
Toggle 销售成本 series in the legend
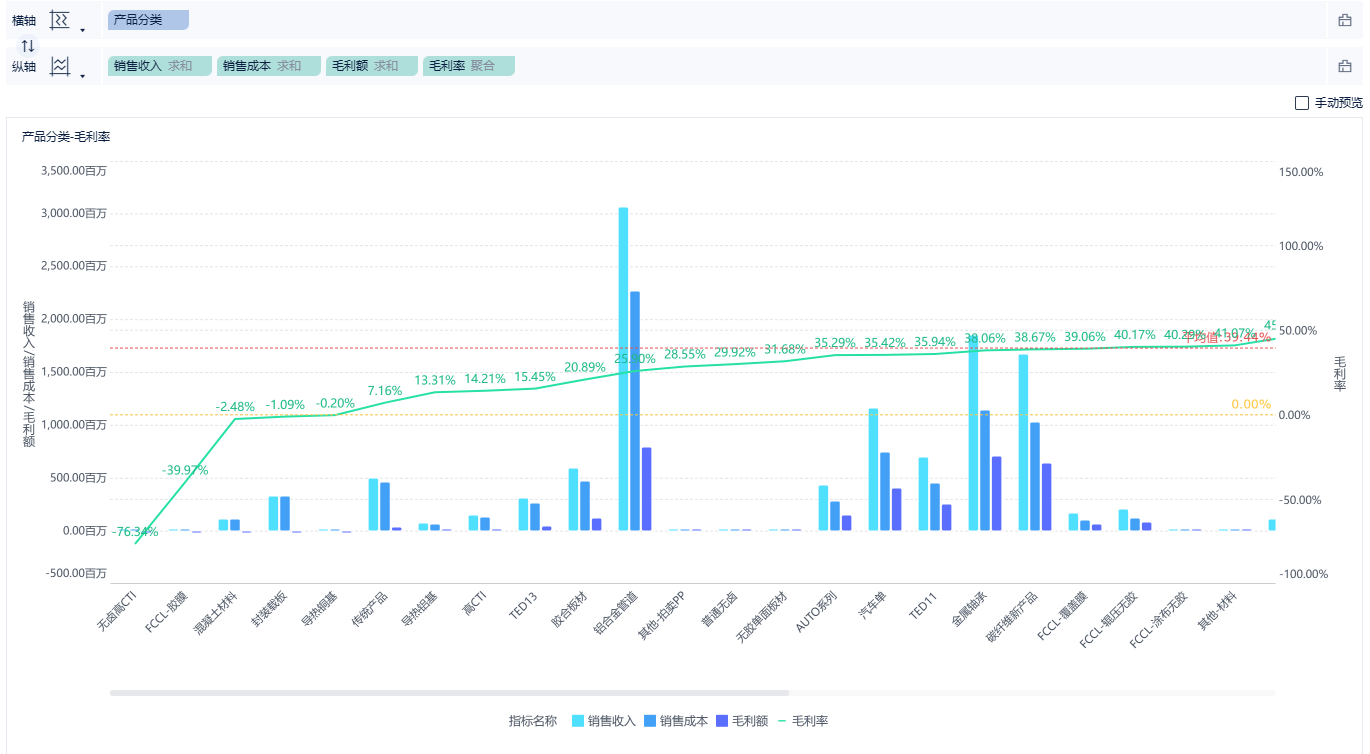point(676,721)
